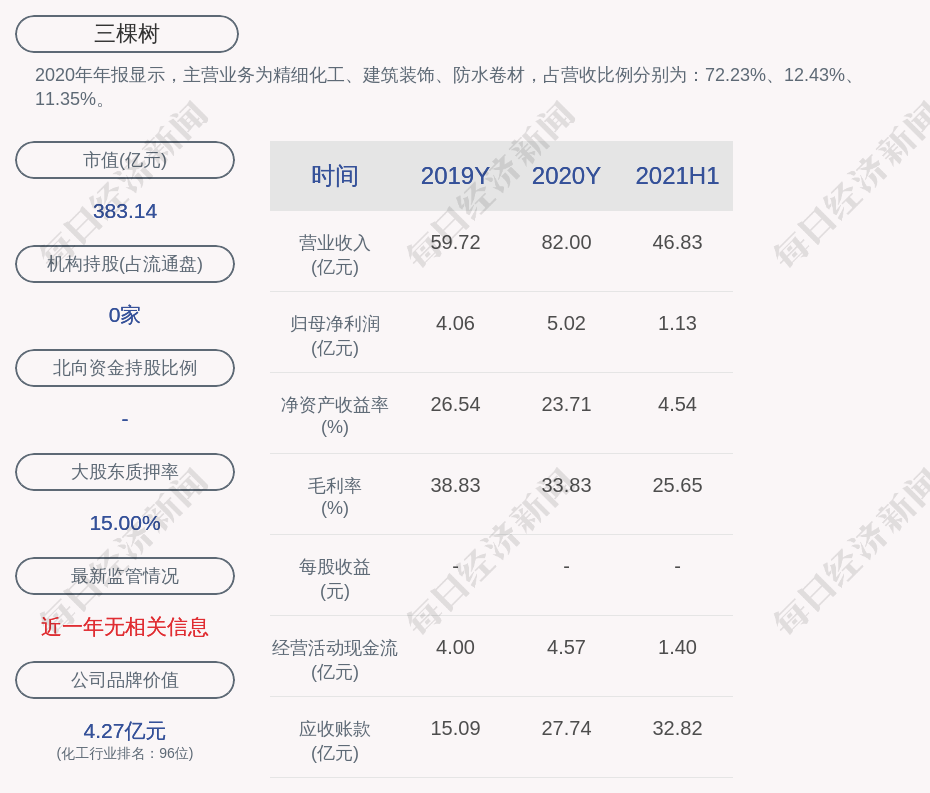Click red text 近一年无相关信息
This screenshot has height=793, width=930.
[125, 627]
